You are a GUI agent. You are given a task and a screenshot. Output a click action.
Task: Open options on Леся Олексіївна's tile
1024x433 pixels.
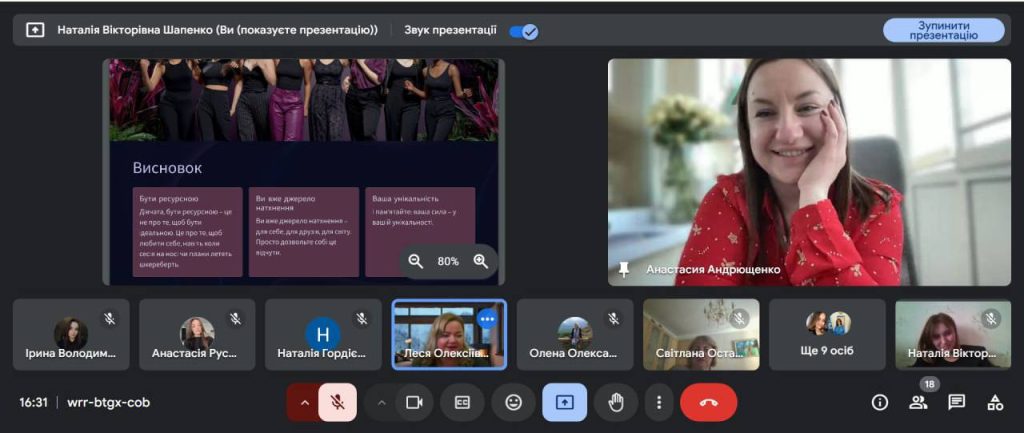(x=487, y=319)
